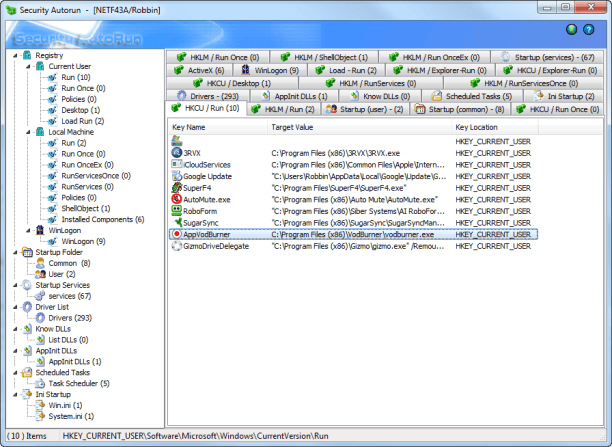
Task: Open the WinLogon (9) tab
Action: click(x=270, y=70)
